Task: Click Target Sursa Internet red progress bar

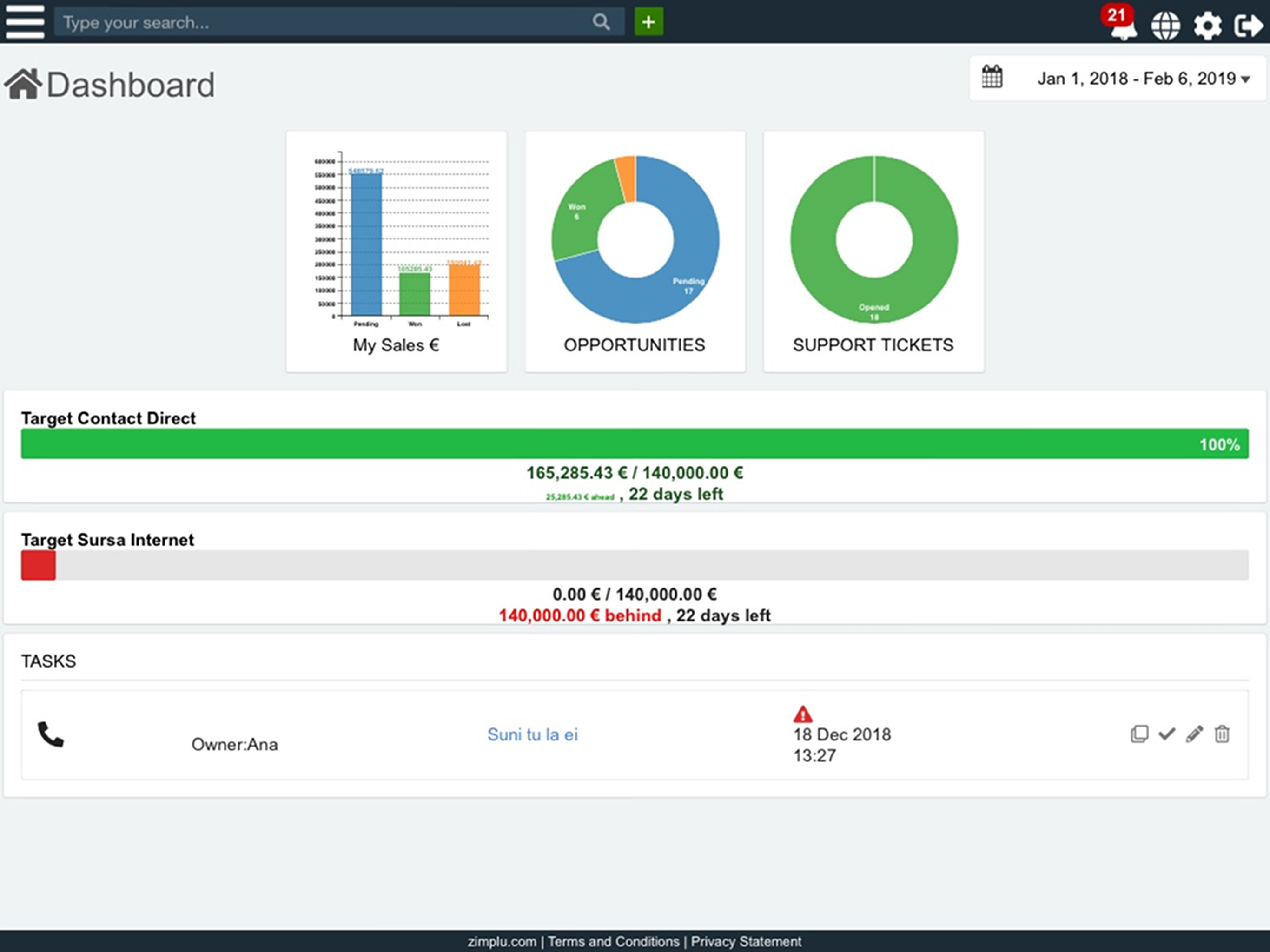Action: [39, 565]
